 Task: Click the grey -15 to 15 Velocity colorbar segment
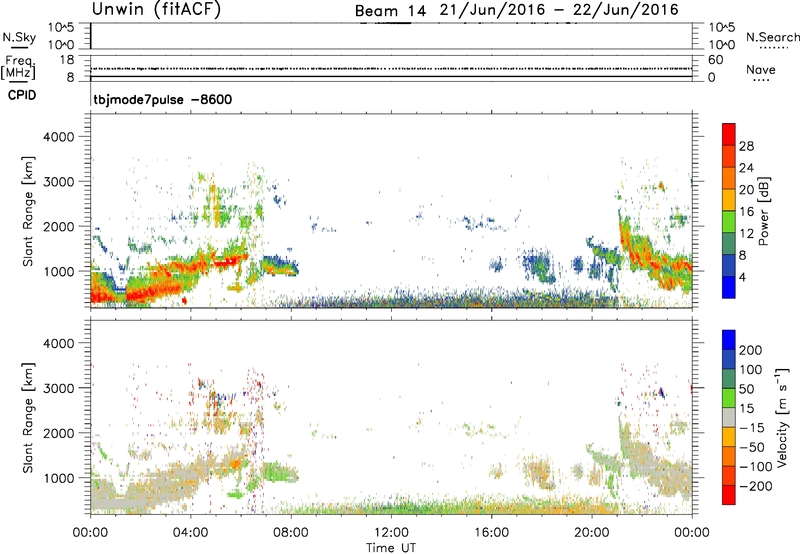[x=729, y=417]
